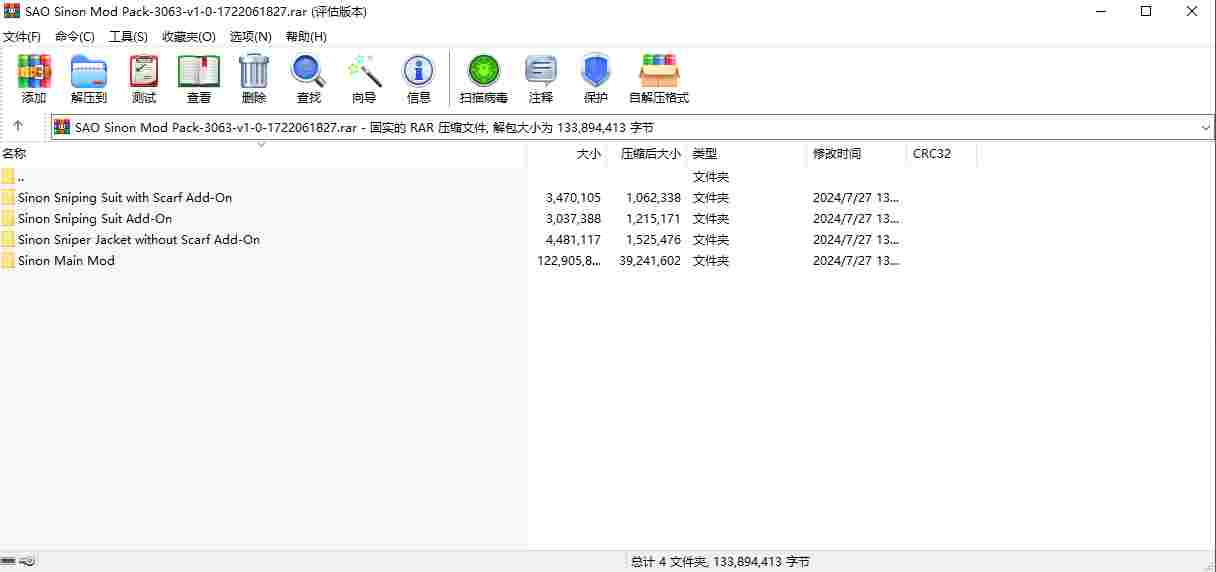
Task: Click the packed size 1,062,338
Action: (654, 198)
